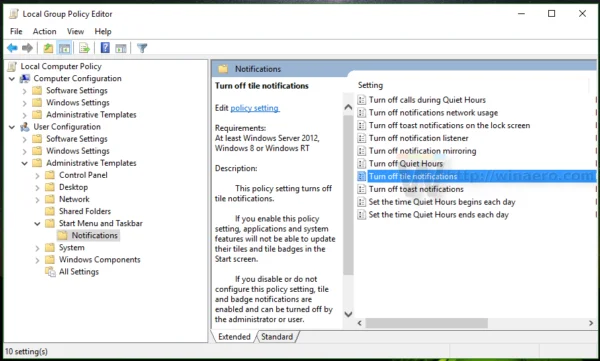Select 'Turn off notifications network usage'
600x361 pixels.
coord(433,113)
